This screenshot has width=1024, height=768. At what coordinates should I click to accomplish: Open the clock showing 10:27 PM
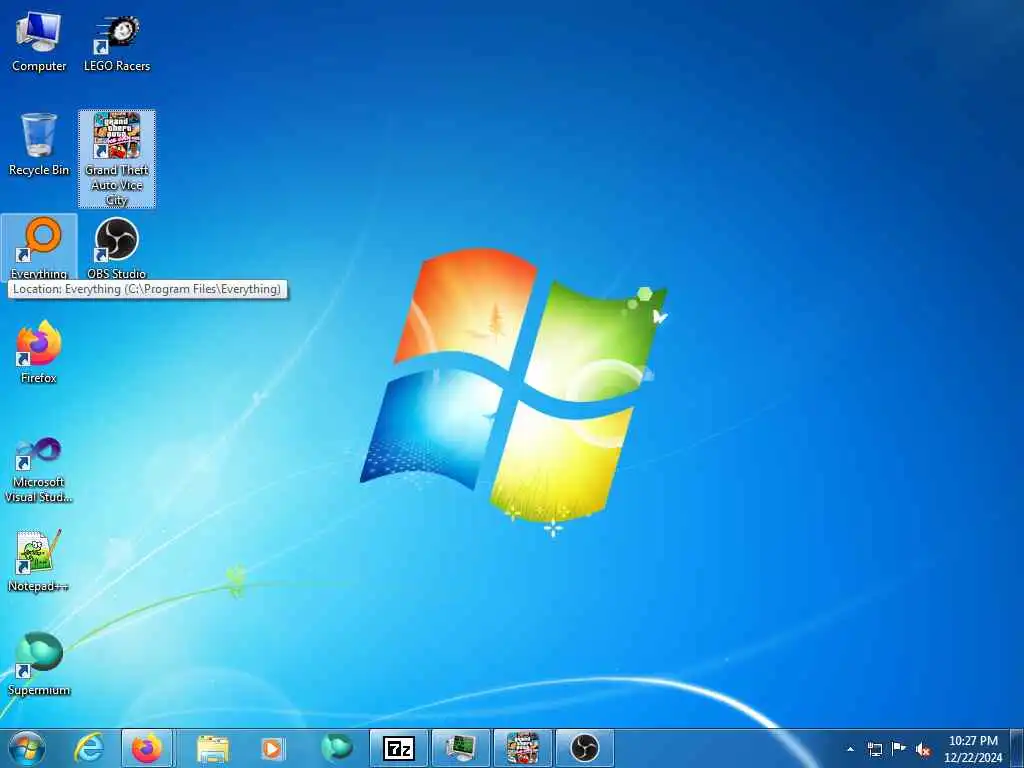(973, 749)
